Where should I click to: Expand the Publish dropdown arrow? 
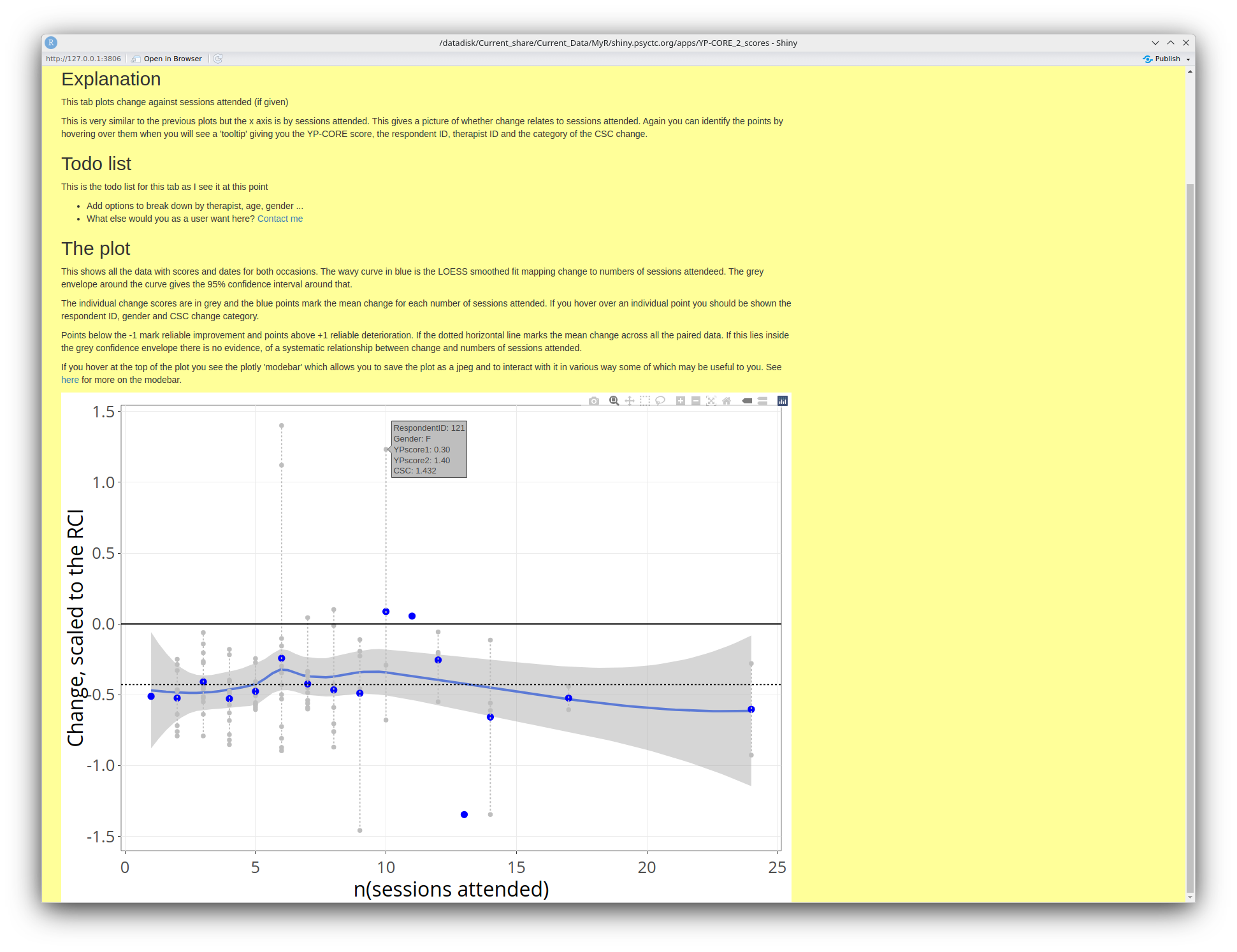click(1188, 59)
